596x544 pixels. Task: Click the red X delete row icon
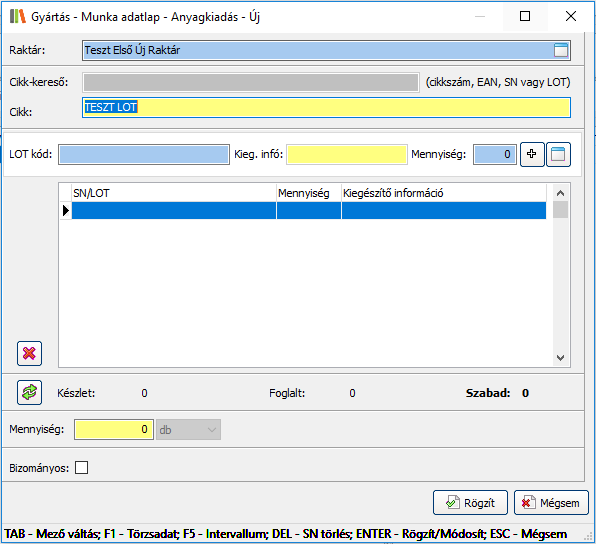click(x=29, y=354)
